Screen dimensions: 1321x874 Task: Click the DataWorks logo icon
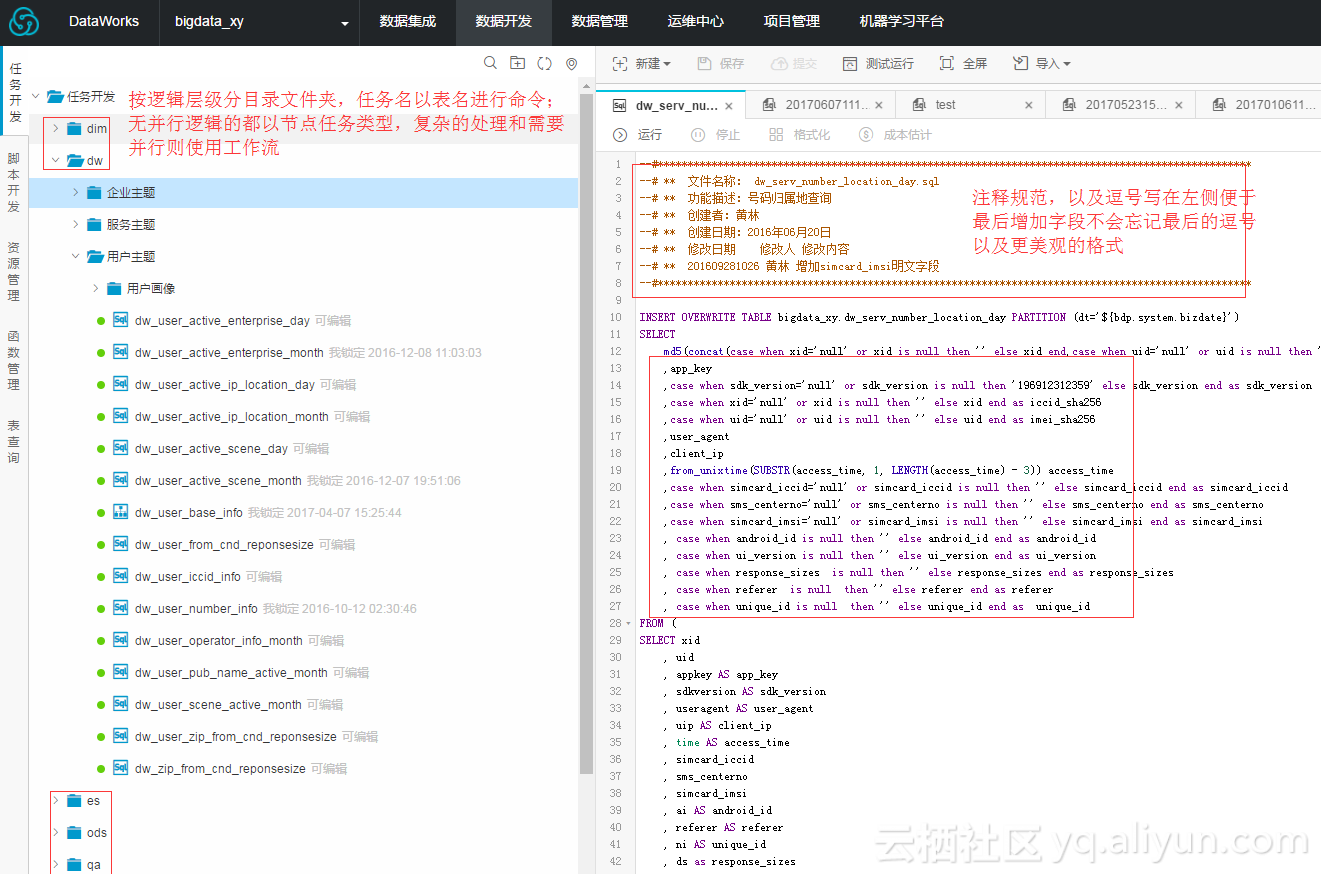(25, 22)
